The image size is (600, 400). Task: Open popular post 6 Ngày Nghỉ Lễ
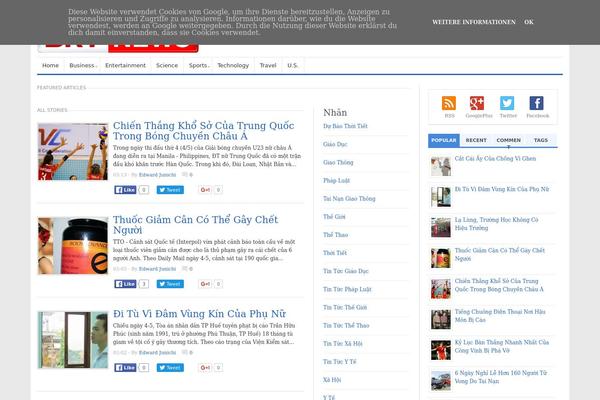(501, 377)
